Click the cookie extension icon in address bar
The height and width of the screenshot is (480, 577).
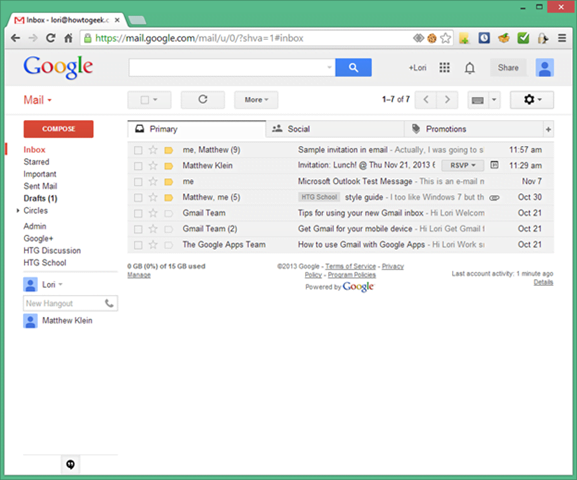click(x=432, y=38)
